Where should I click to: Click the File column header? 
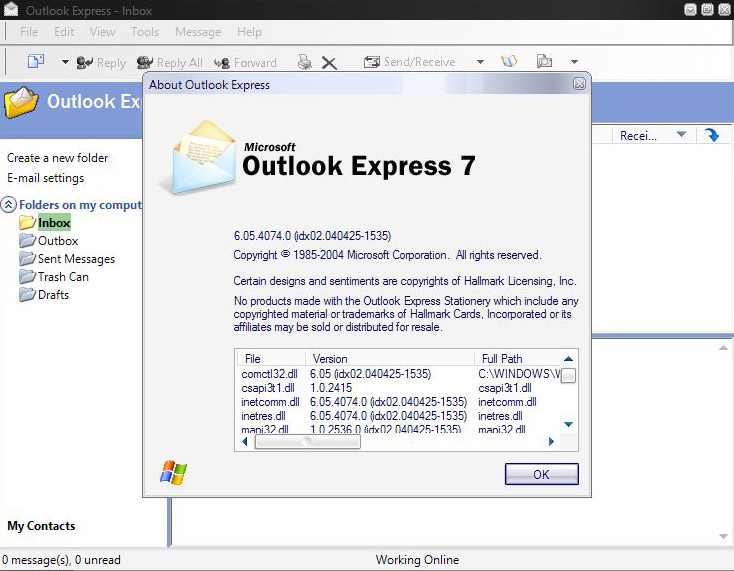pos(271,359)
